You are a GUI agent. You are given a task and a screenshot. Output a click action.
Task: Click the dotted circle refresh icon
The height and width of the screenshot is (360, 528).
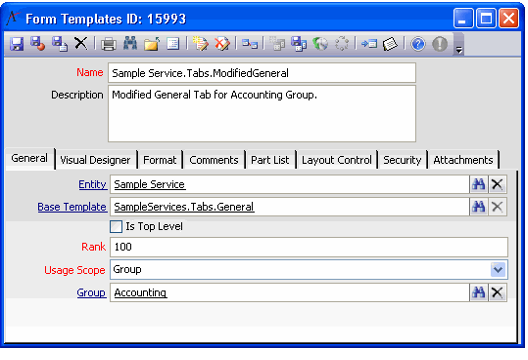tap(342, 44)
